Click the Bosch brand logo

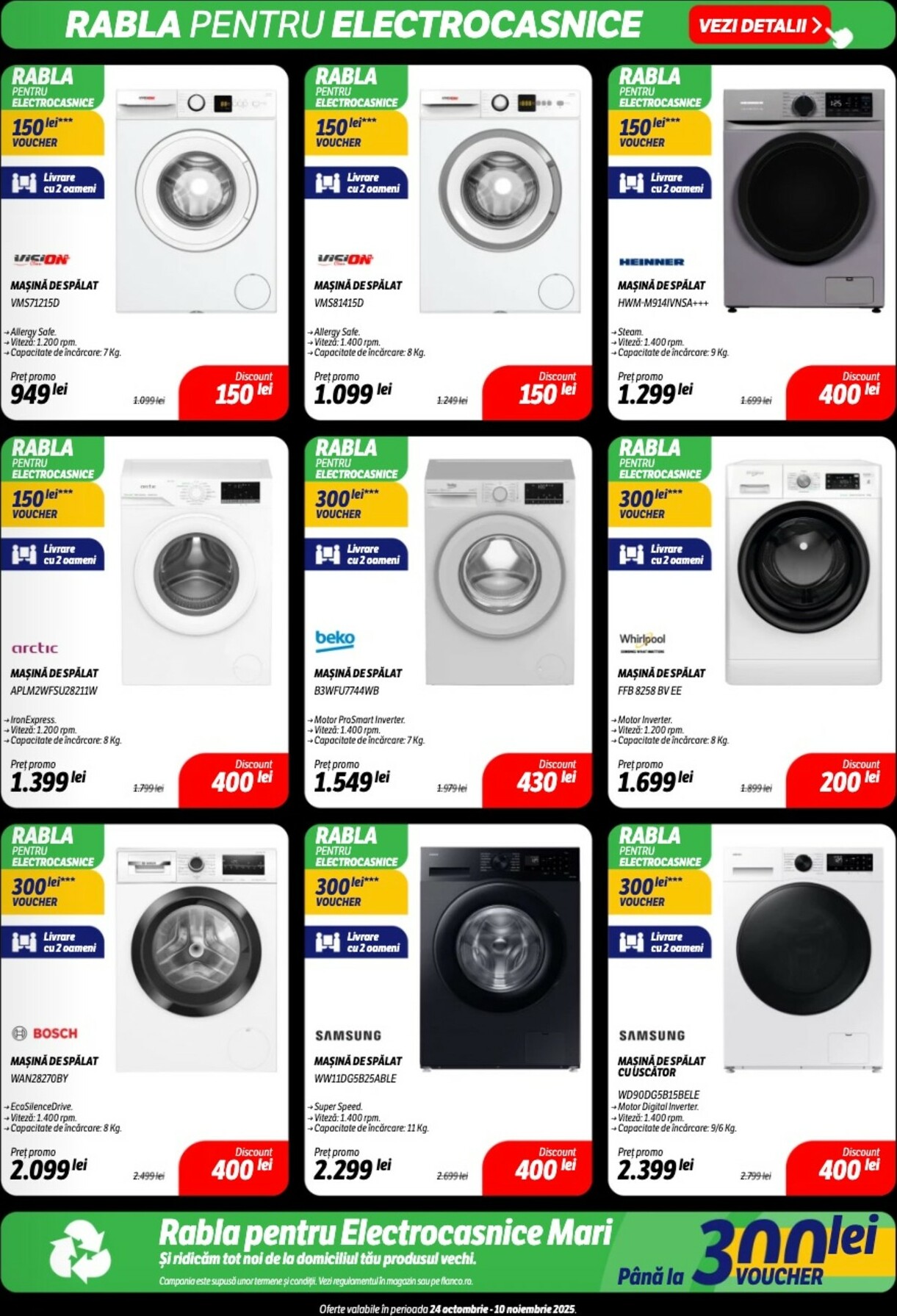45,1033
